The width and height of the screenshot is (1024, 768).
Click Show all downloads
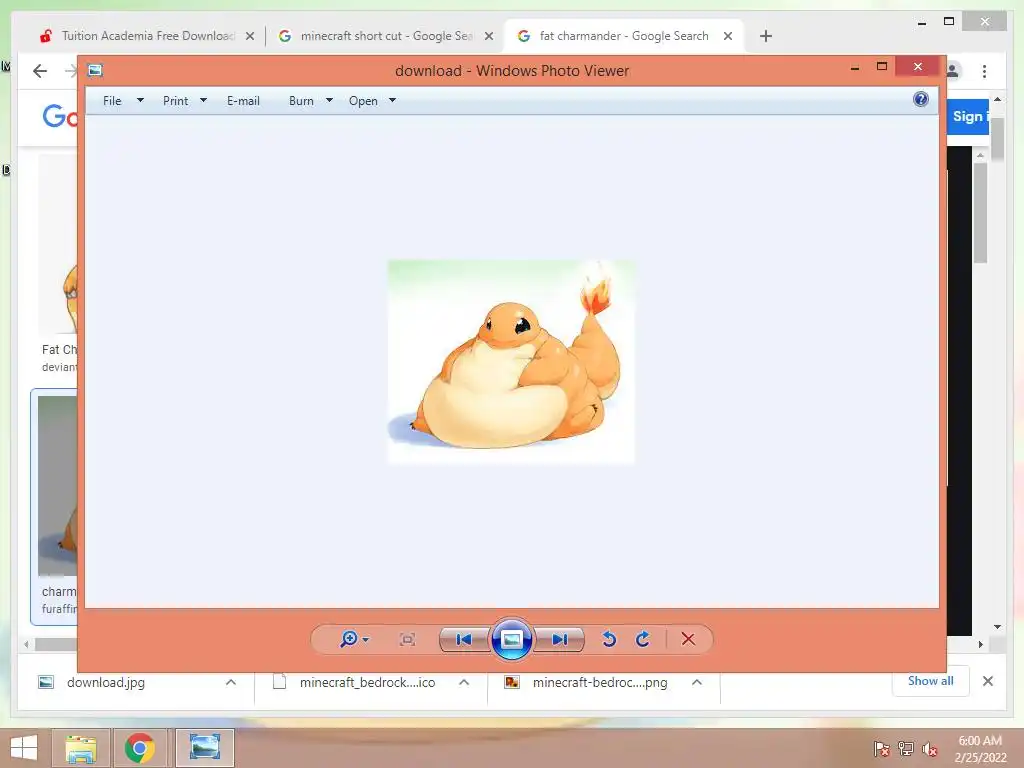point(931,681)
